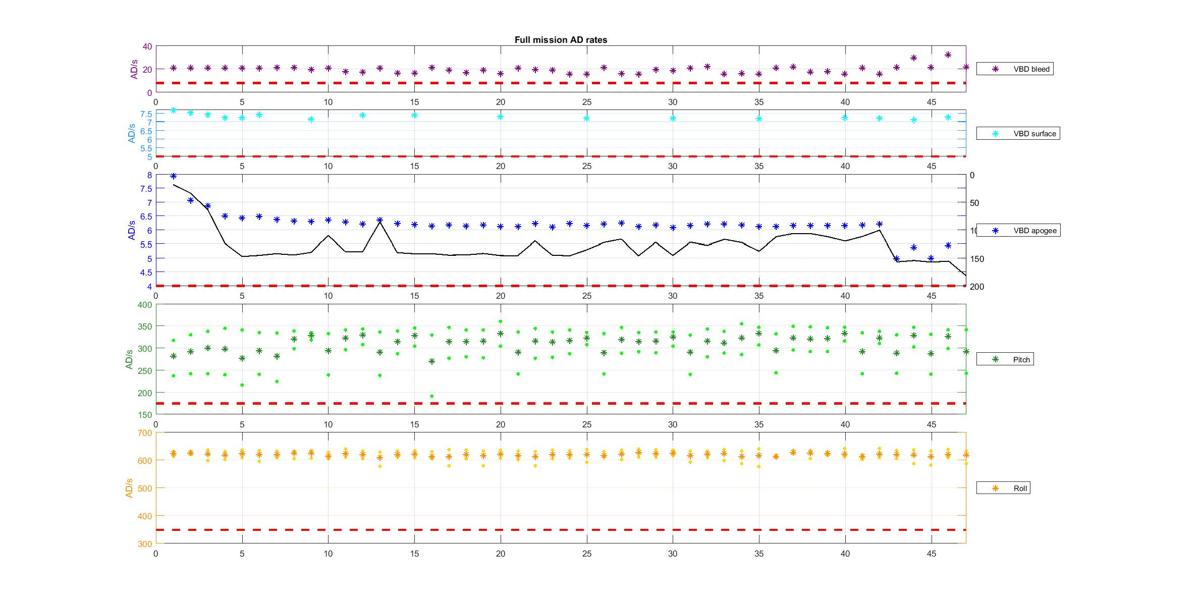Screen dimensions: 1200x611
Task: Click the purple asterisk marker in VBD bleed legend
Action: (x=996, y=69)
